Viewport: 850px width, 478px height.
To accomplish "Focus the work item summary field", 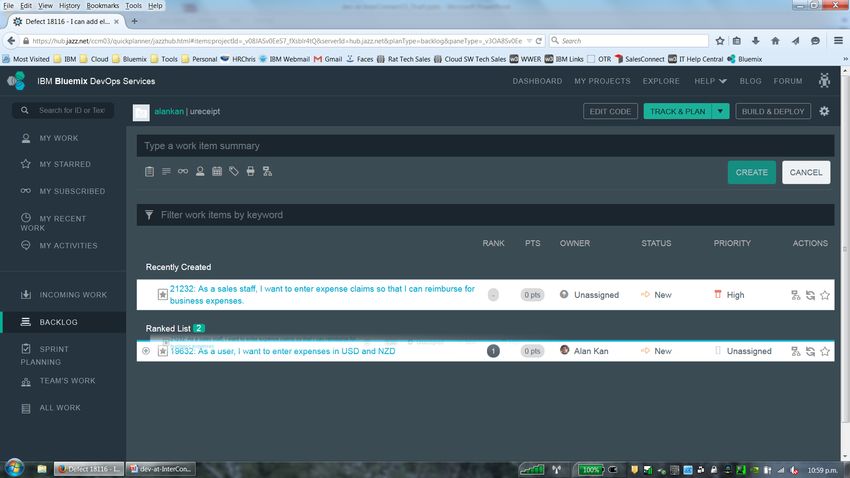I will [x=485, y=146].
